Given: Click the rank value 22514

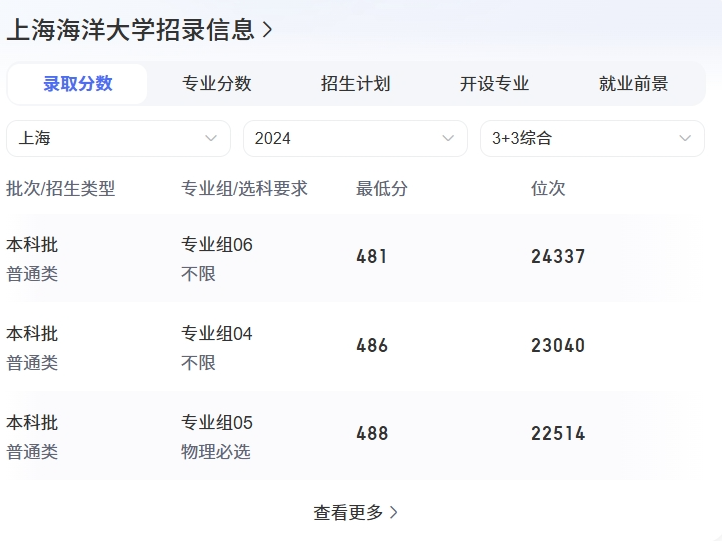Looking at the screenshot, I should (x=558, y=434).
